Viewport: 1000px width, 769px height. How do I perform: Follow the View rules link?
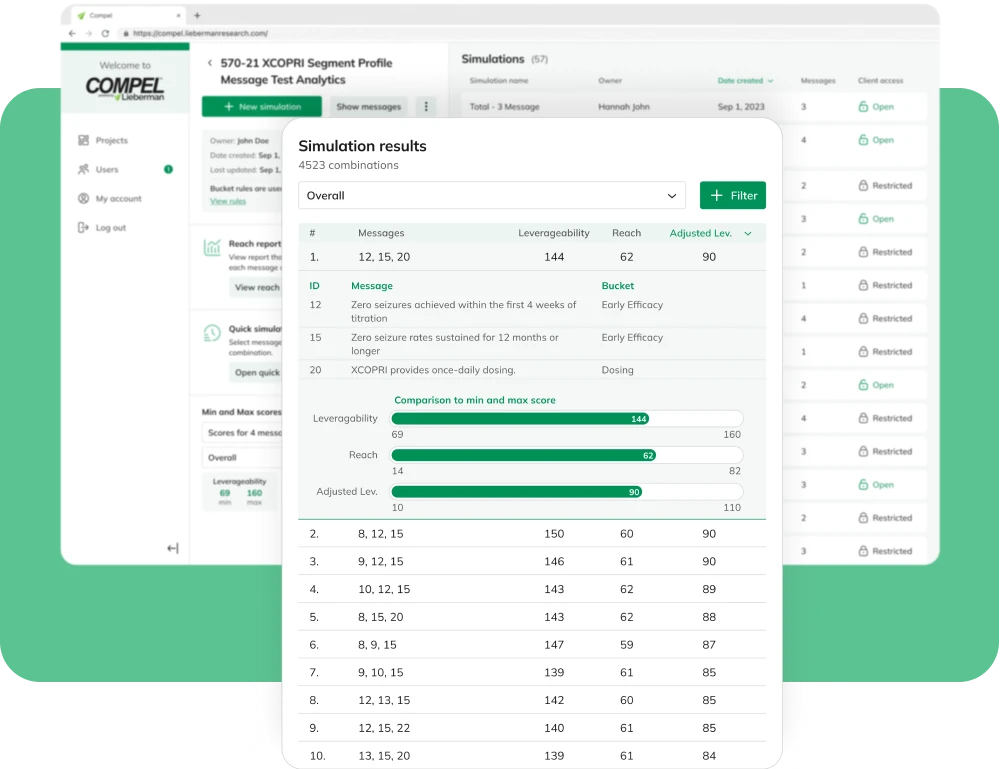(x=228, y=201)
